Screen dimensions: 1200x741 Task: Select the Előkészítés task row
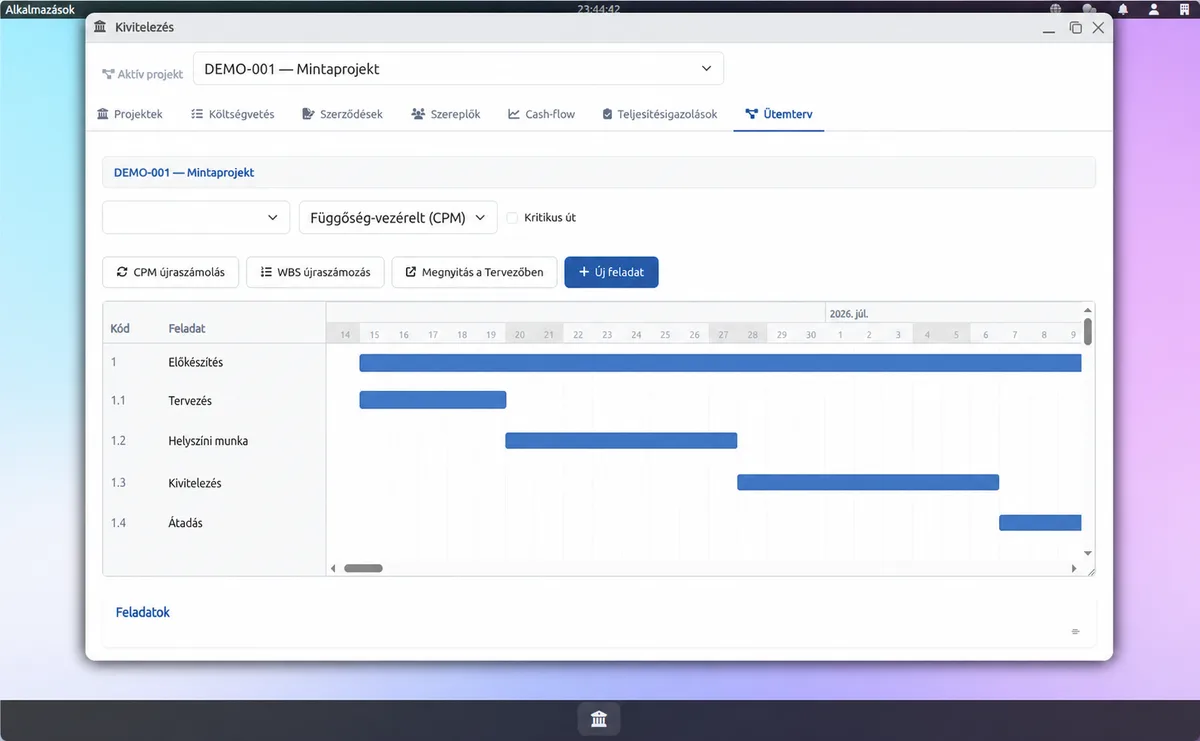pyautogui.click(x=214, y=362)
